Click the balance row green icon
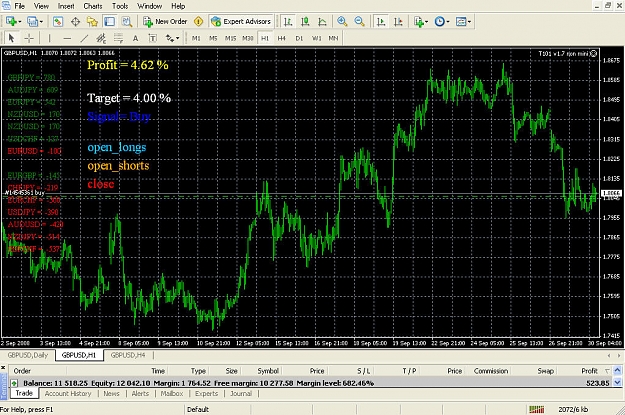Screen dimensions: 625x415 click(14, 383)
